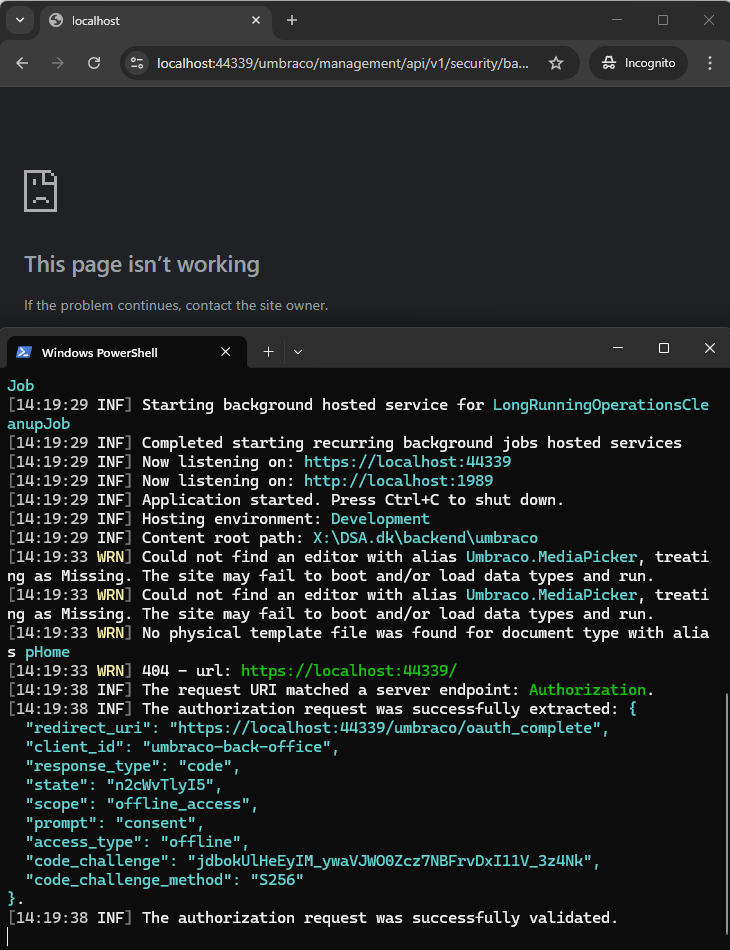Select the Windows PowerShell terminal tab
730x950 pixels.
tap(110, 352)
